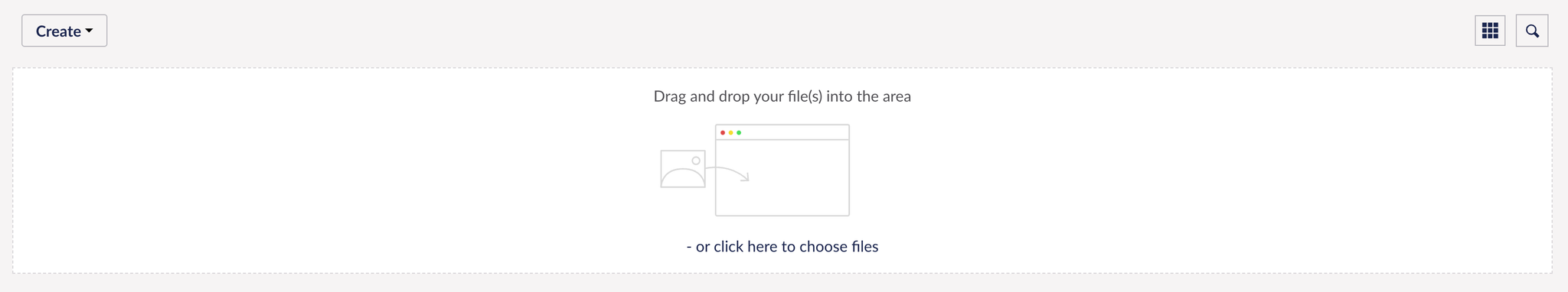Open the search magnifier icon
1568x292 pixels.
pyautogui.click(x=1532, y=31)
